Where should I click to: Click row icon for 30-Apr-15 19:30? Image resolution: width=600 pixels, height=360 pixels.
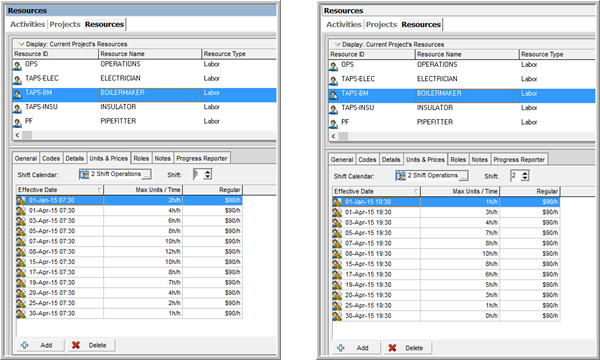tap(337, 316)
